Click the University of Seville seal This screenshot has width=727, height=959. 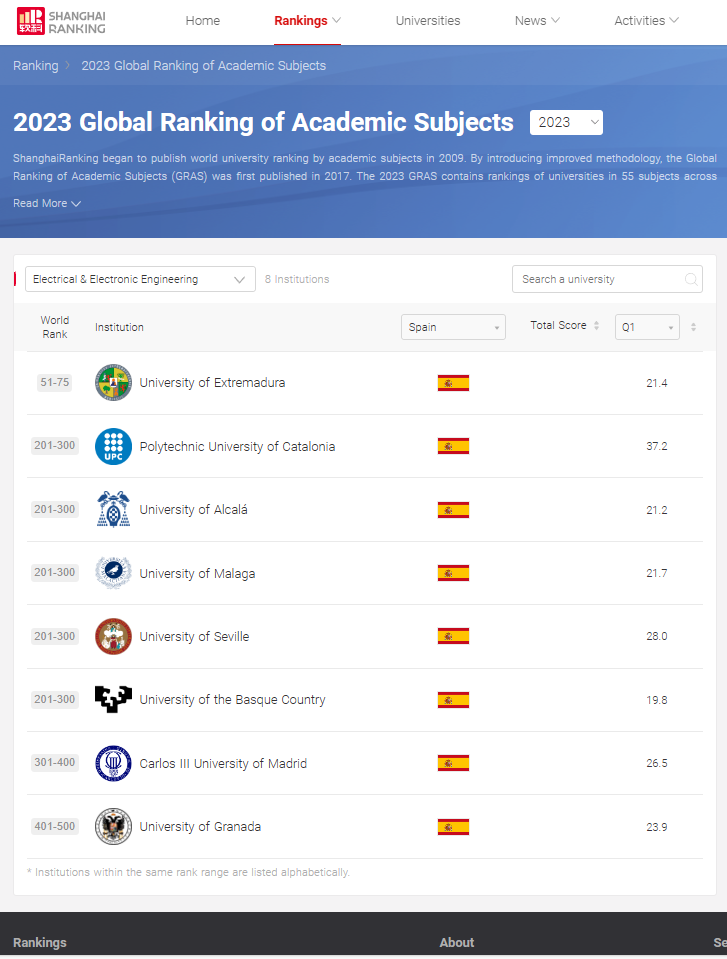113,637
